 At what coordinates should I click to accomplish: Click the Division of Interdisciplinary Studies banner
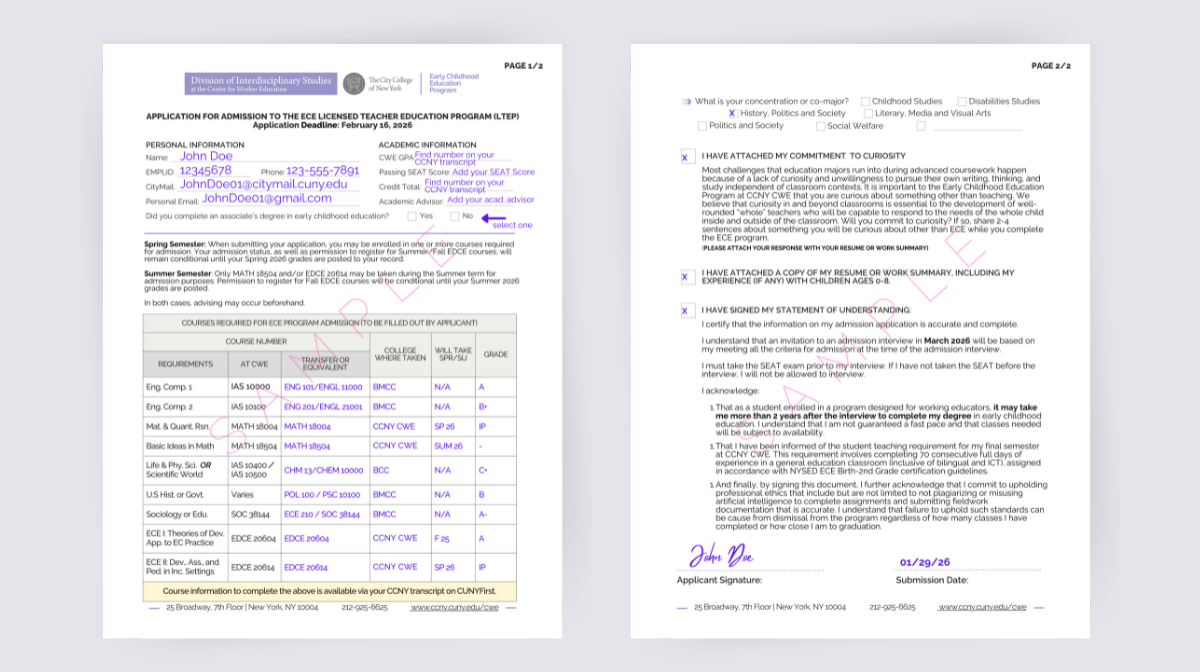262,82
